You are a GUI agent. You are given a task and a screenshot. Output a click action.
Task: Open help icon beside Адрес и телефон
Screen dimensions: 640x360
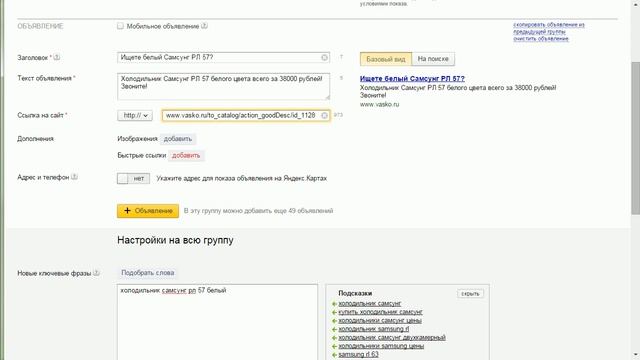74,177
